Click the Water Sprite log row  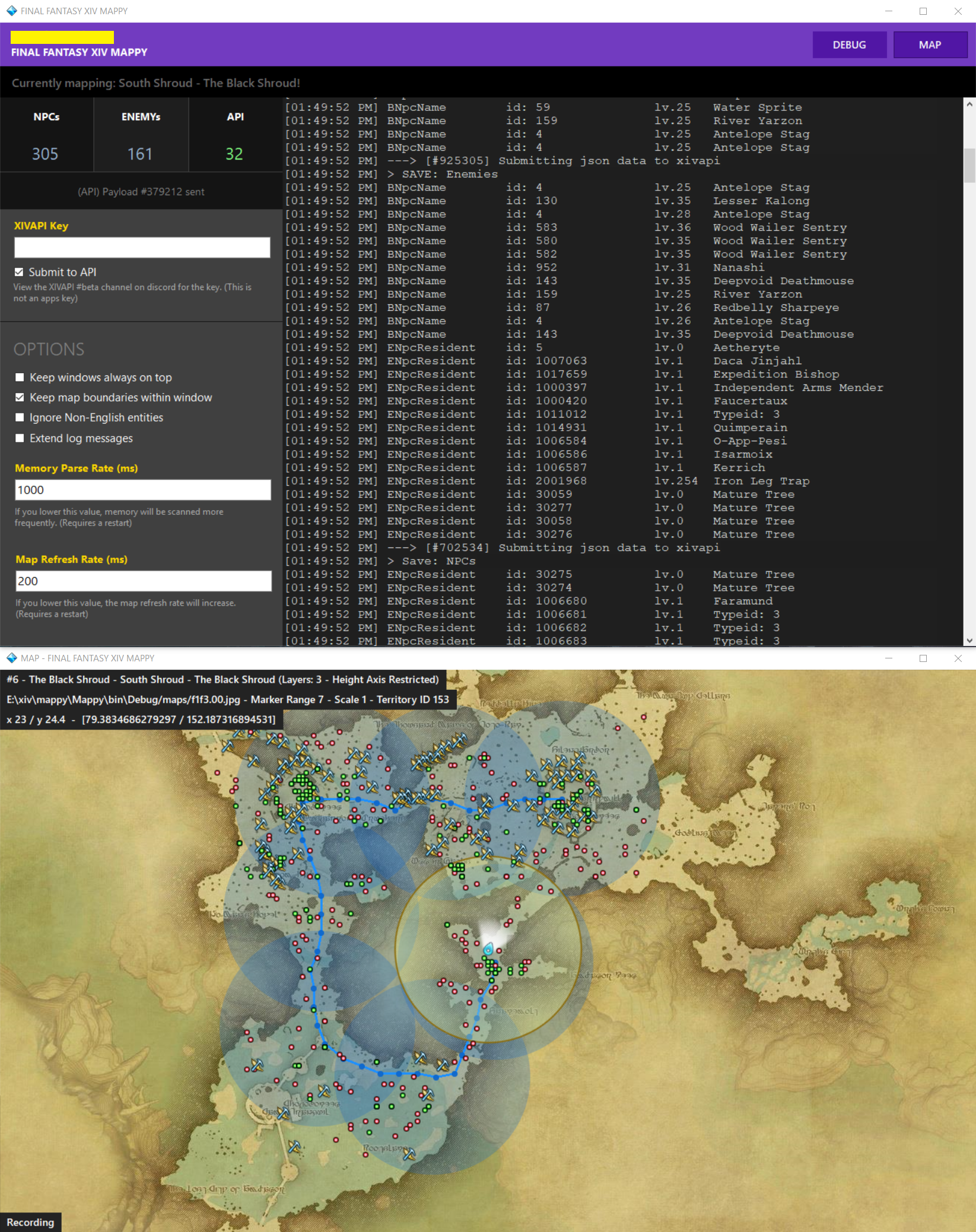543,107
